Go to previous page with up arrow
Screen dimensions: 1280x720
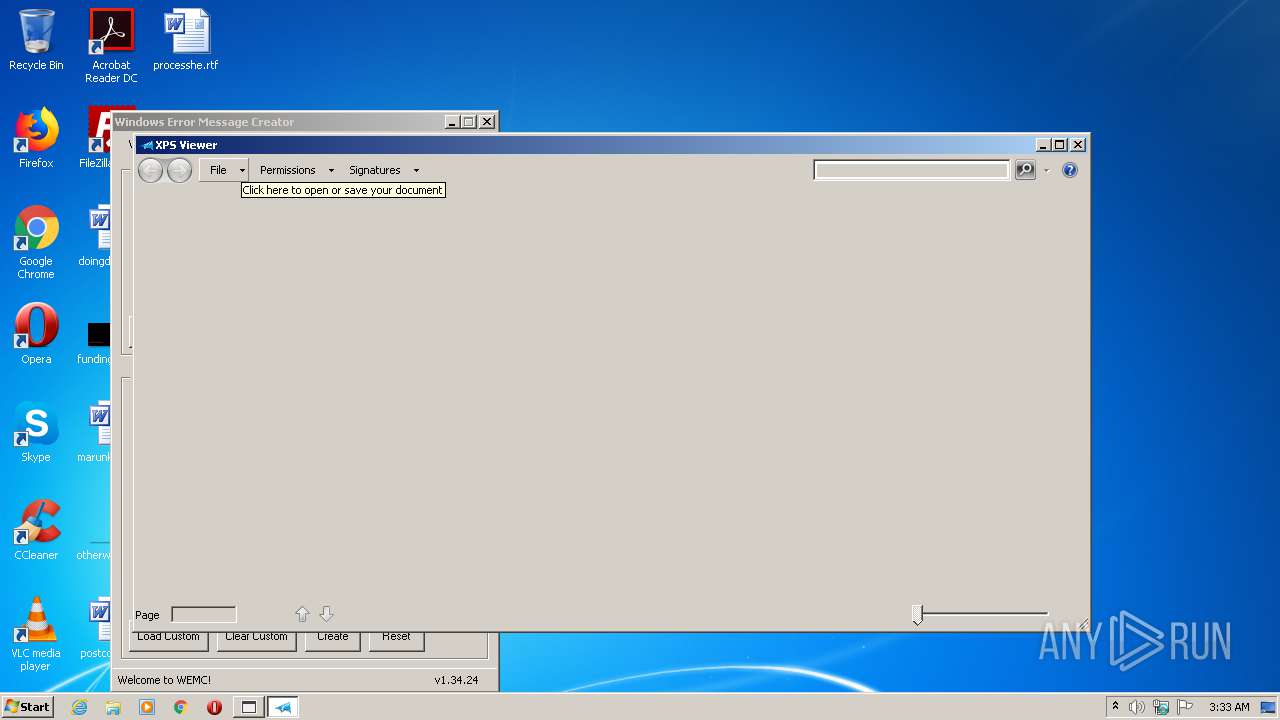pyautogui.click(x=302, y=614)
